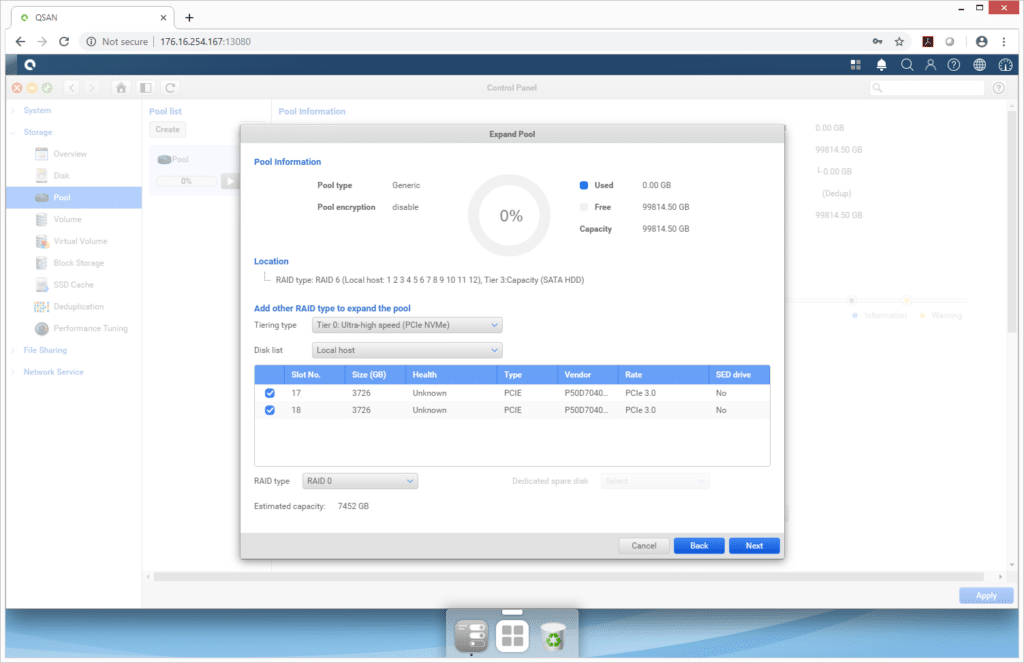
Task: Open Deduplication in sidebar
Action: (78, 306)
